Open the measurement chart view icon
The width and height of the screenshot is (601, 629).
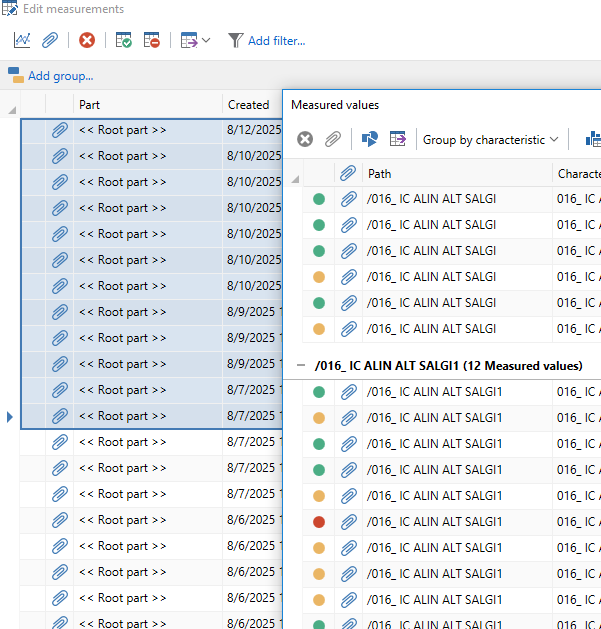pyautogui.click(x=22, y=40)
